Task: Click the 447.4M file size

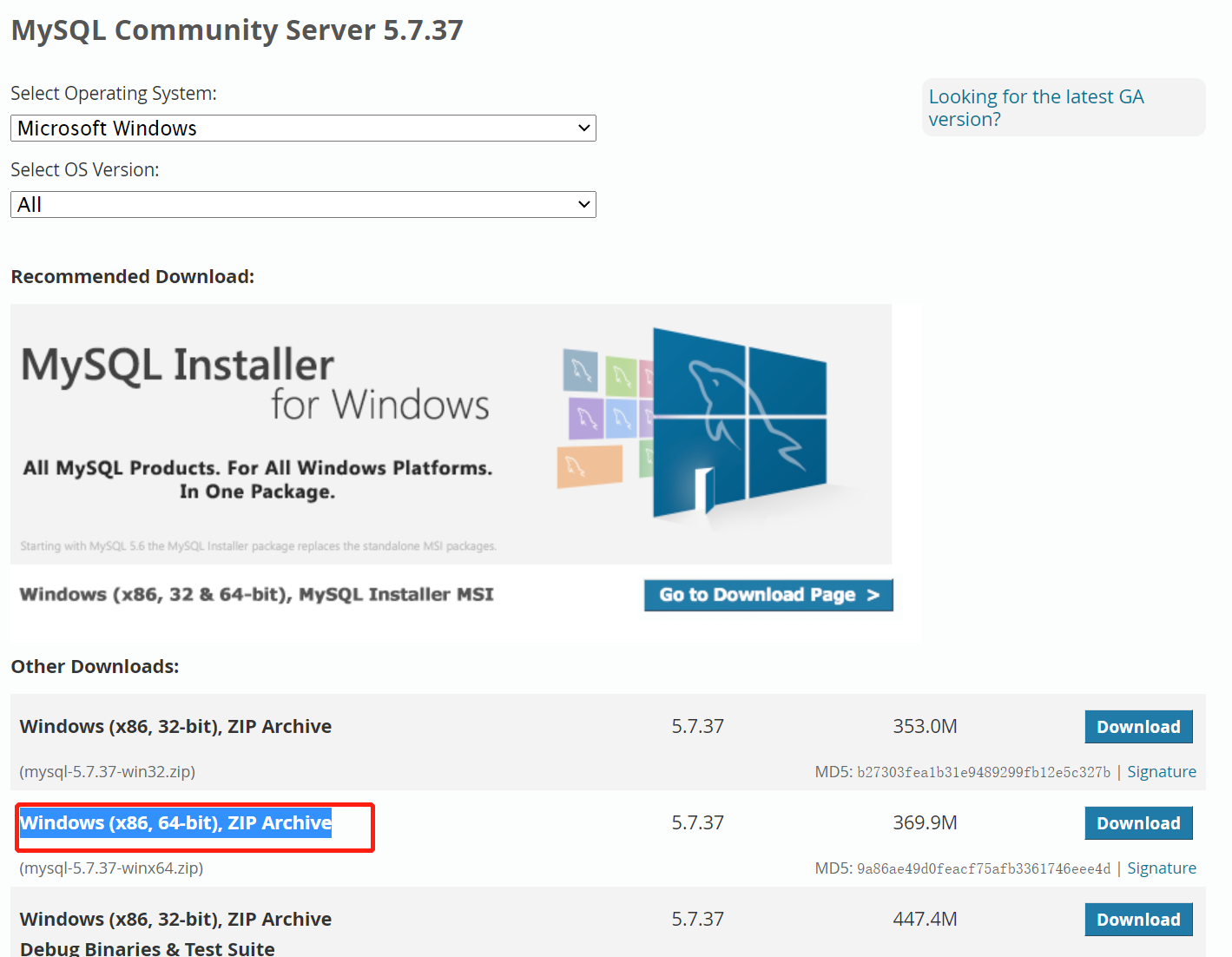Action: pos(925,919)
